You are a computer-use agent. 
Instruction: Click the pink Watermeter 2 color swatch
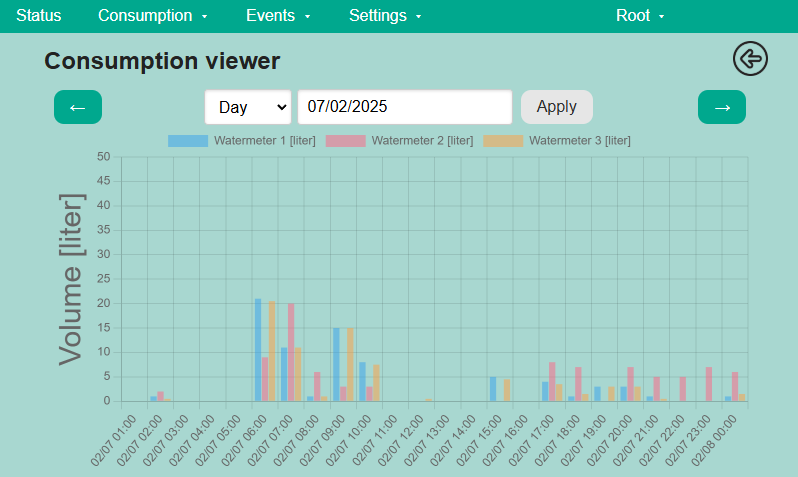click(345, 141)
